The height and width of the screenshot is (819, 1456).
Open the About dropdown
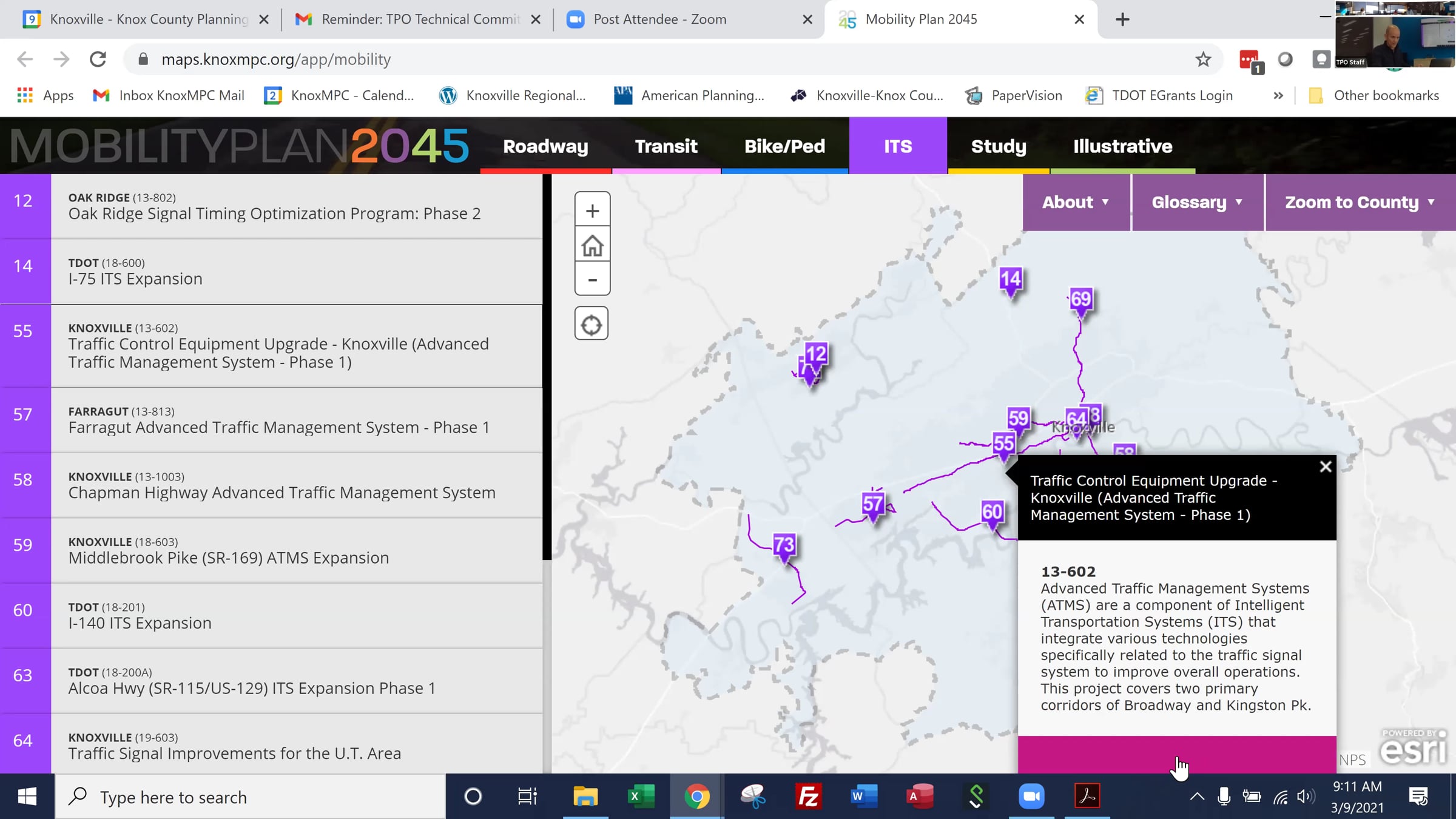click(1076, 202)
